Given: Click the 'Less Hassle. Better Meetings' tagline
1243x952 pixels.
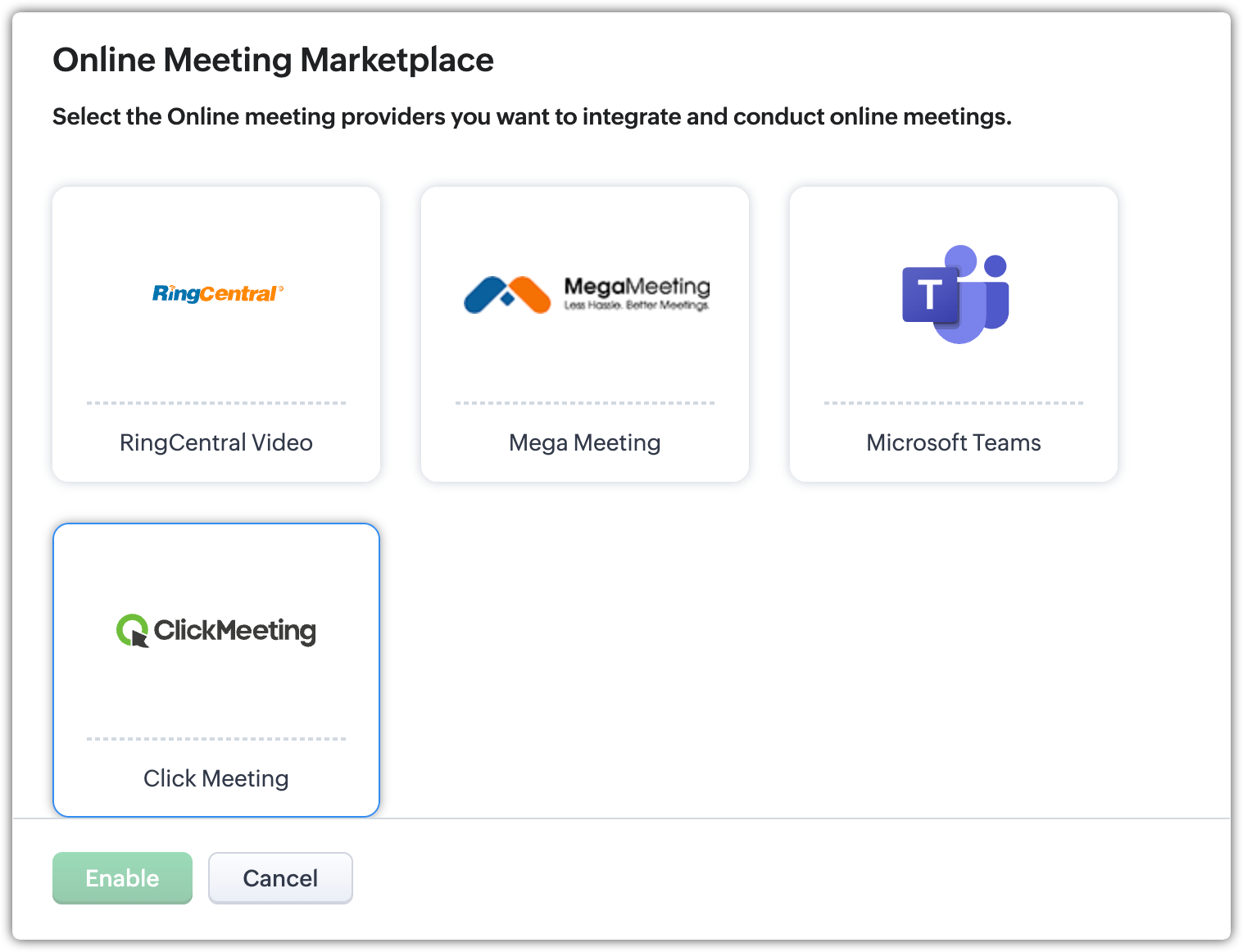Looking at the screenshot, I should click(x=637, y=306).
